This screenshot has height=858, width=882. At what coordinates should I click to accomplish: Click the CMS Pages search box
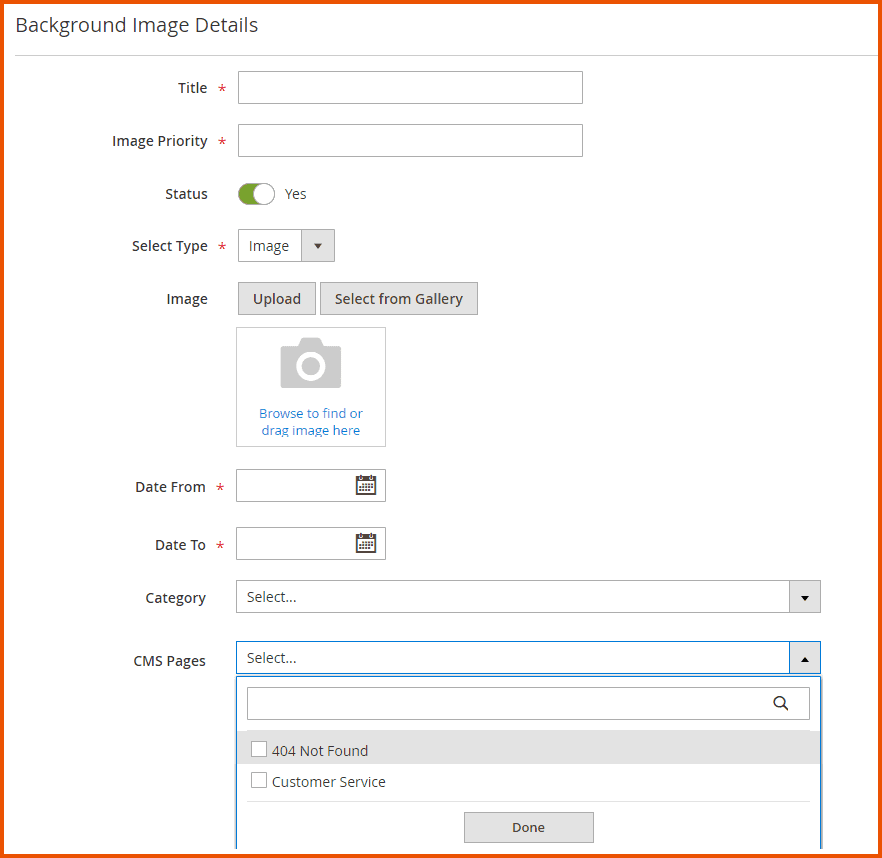click(505, 703)
